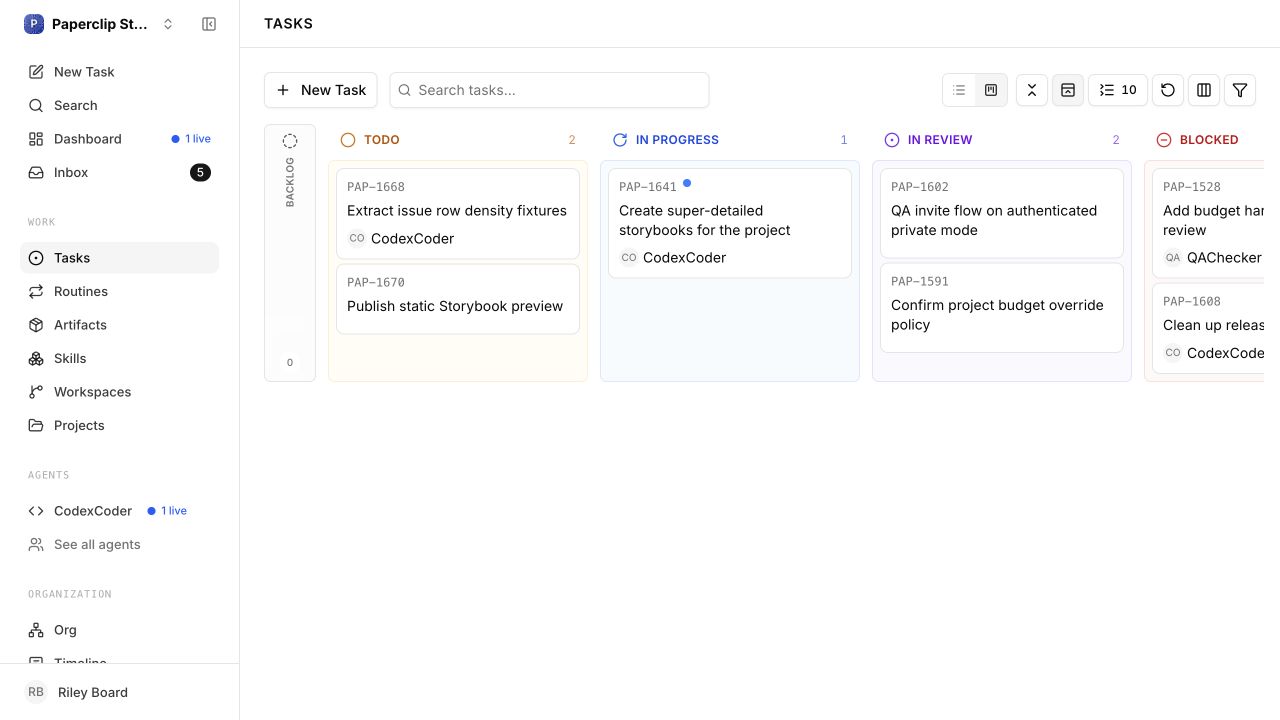This screenshot has width=1280, height=720.
Task: Click the reset/refresh circular arrow icon
Action: pyautogui.click(x=1168, y=90)
